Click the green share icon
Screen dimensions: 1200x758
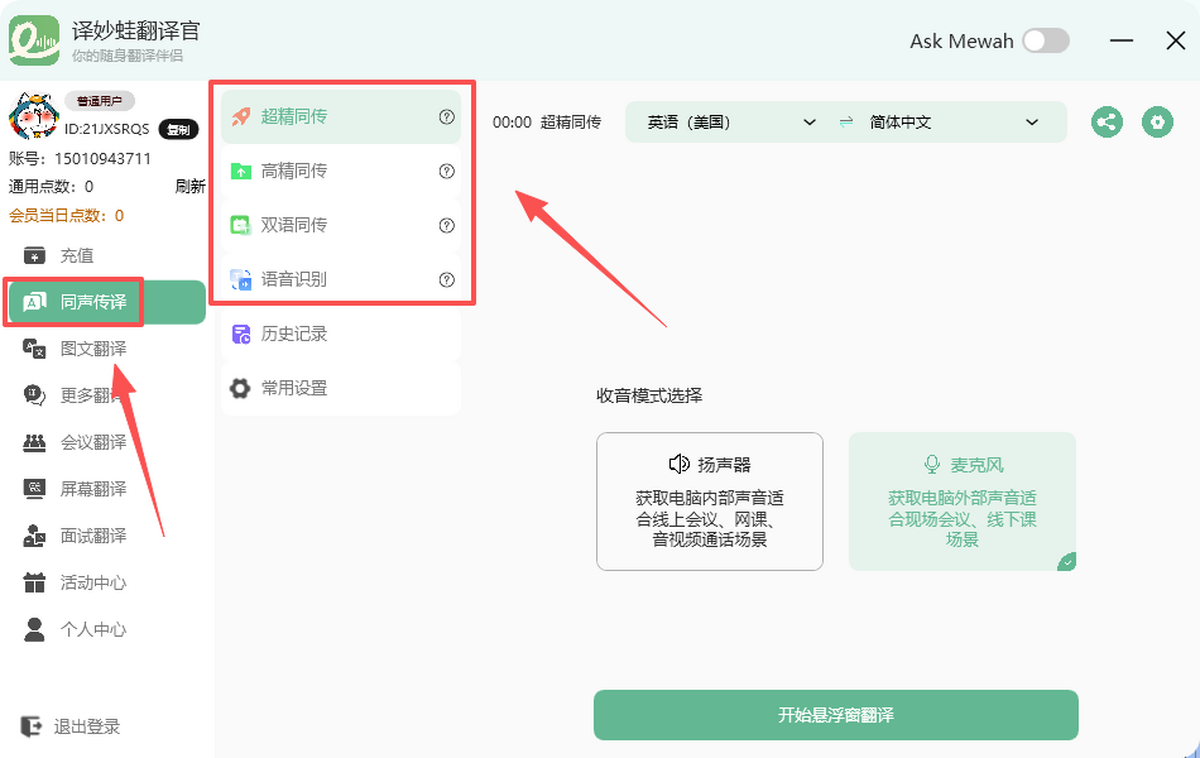point(1106,123)
